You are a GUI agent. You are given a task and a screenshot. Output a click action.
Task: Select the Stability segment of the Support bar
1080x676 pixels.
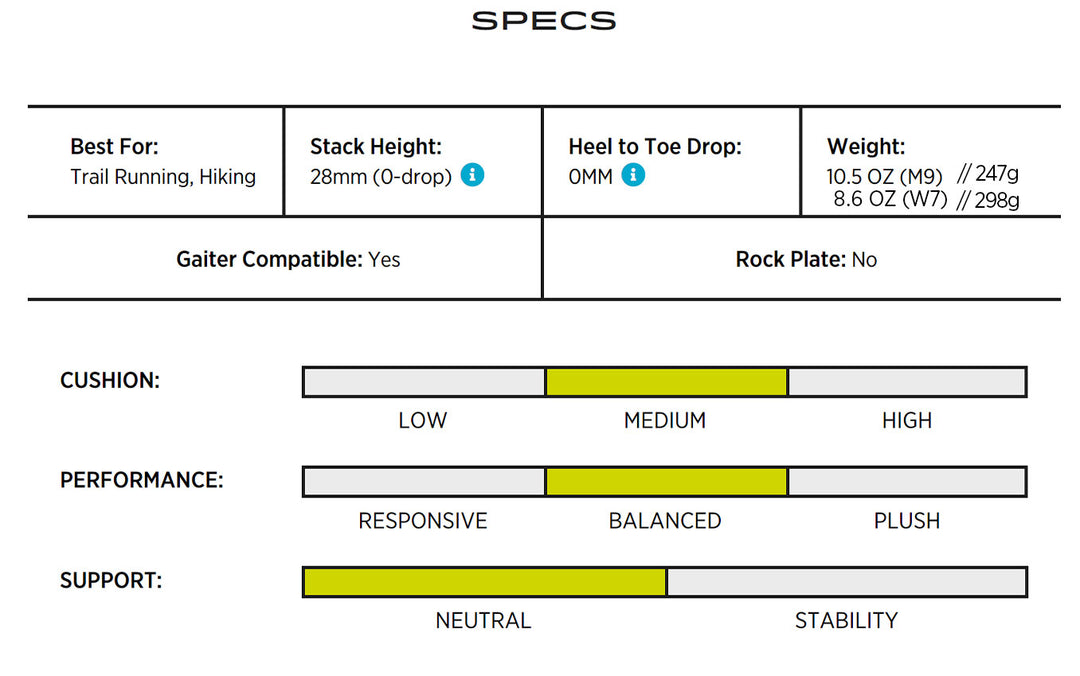(x=846, y=582)
